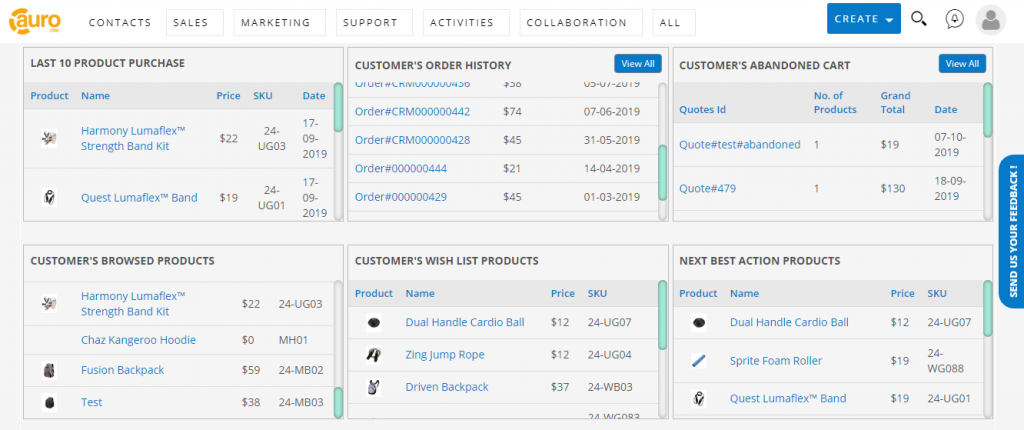Screen dimensions: 1024x430
Task: Select the Activities menu item
Action: point(466,22)
